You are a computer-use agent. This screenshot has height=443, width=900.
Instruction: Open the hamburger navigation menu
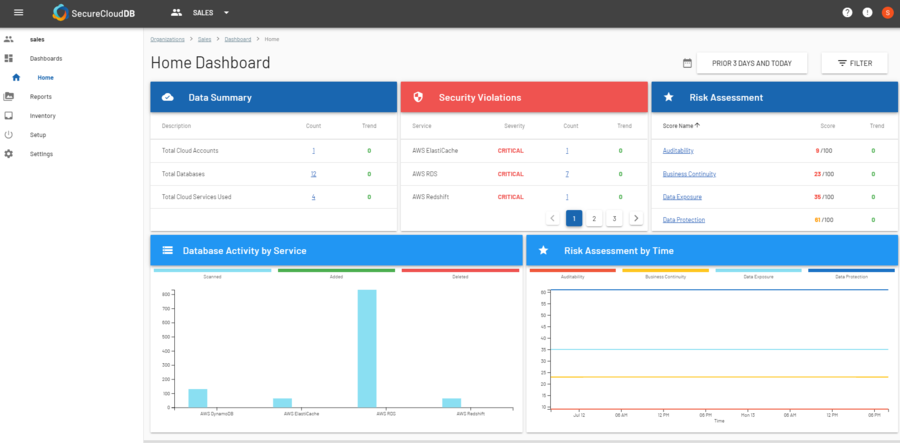tap(18, 13)
